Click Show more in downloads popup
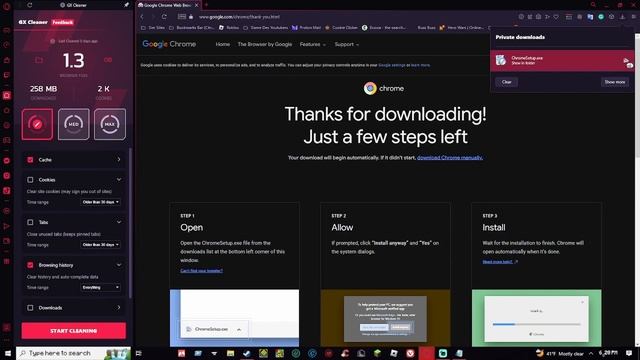The width and height of the screenshot is (640, 360). (615, 82)
